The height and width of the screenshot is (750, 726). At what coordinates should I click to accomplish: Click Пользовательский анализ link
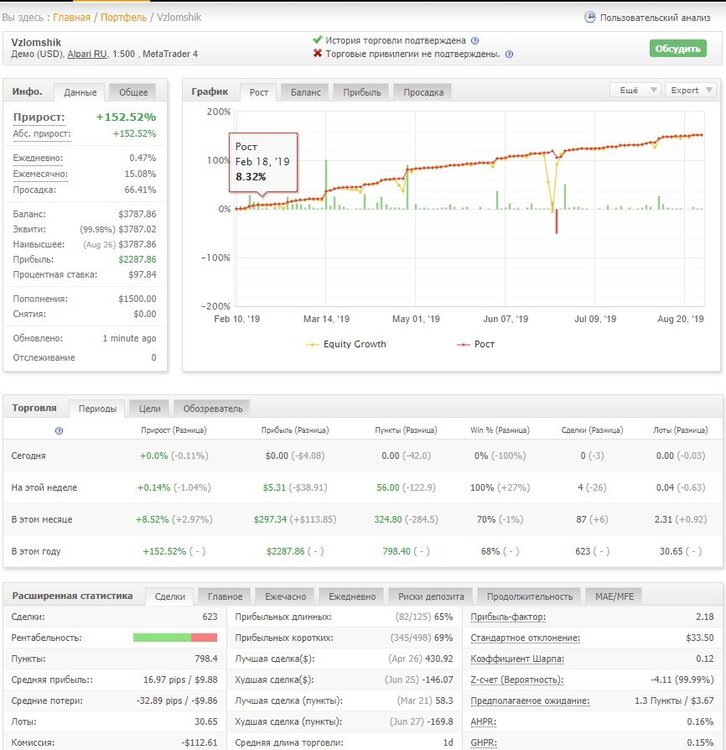(x=655, y=18)
